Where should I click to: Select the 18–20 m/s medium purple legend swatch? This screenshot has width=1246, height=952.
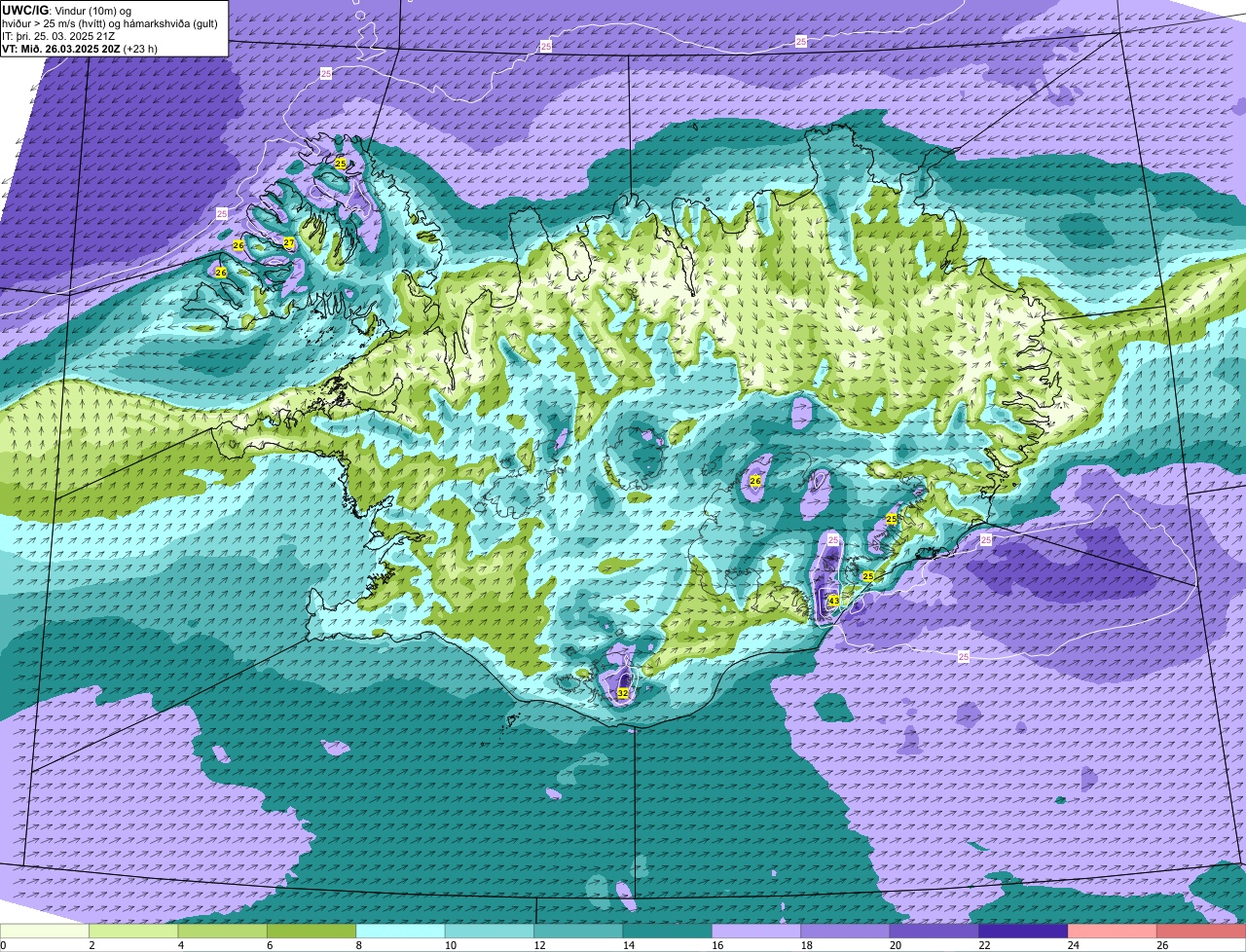coord(846,931)
